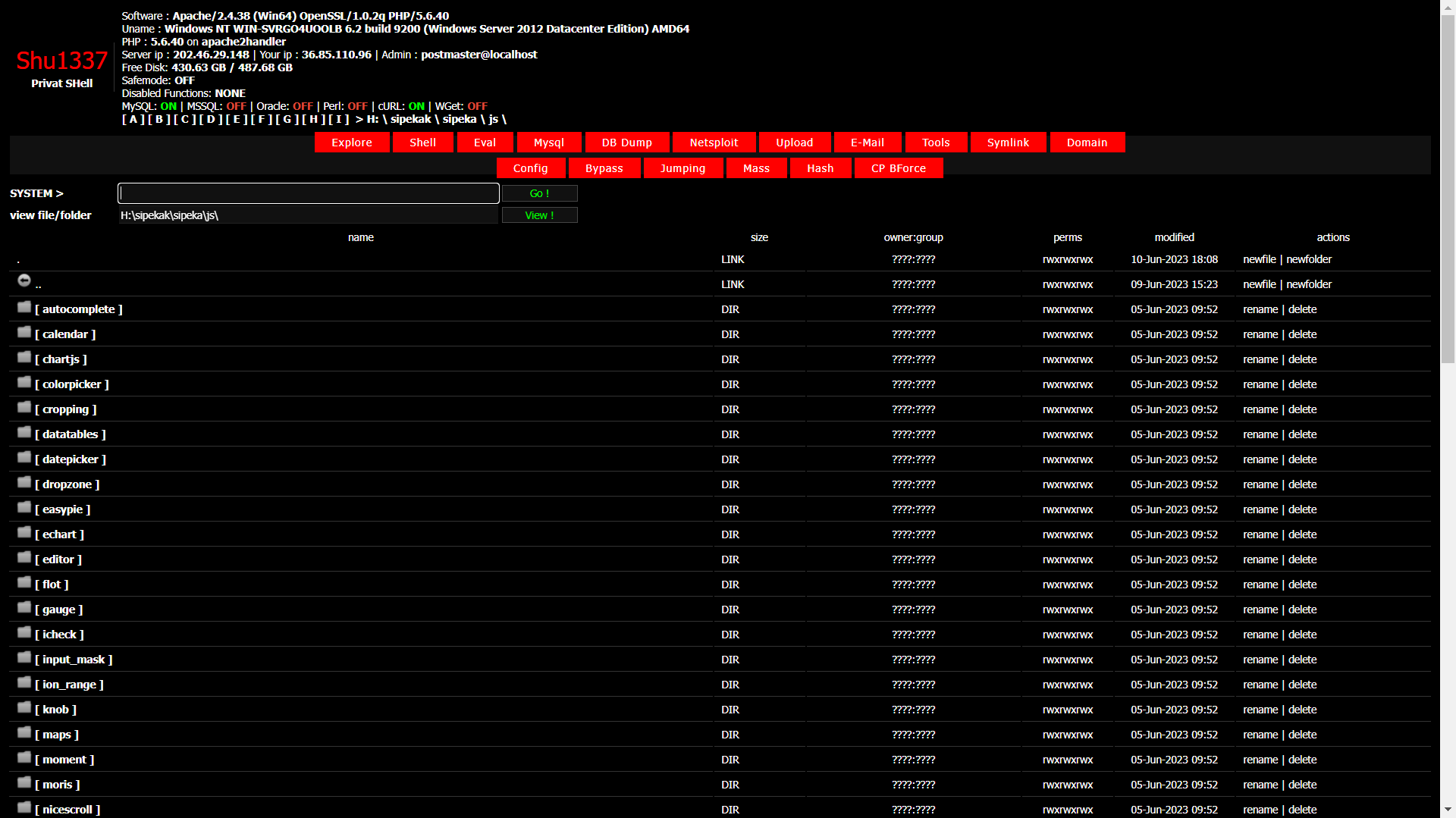Open the DB Dump menu

coord(627,143)
